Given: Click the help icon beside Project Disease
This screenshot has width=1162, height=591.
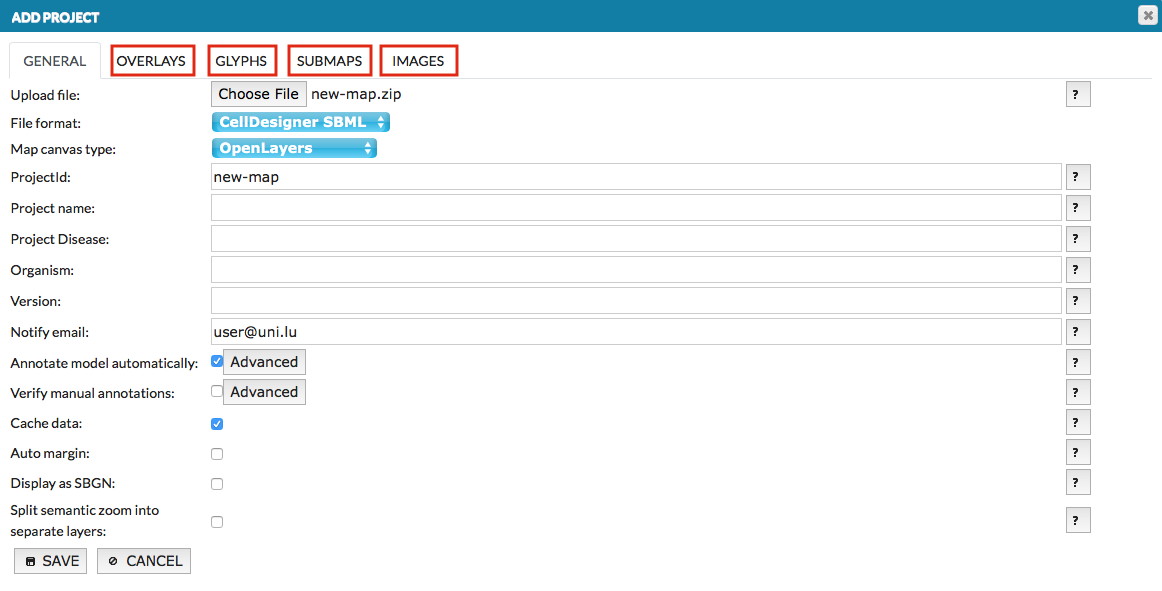Looking at the screenshot, I should 1077,239.
